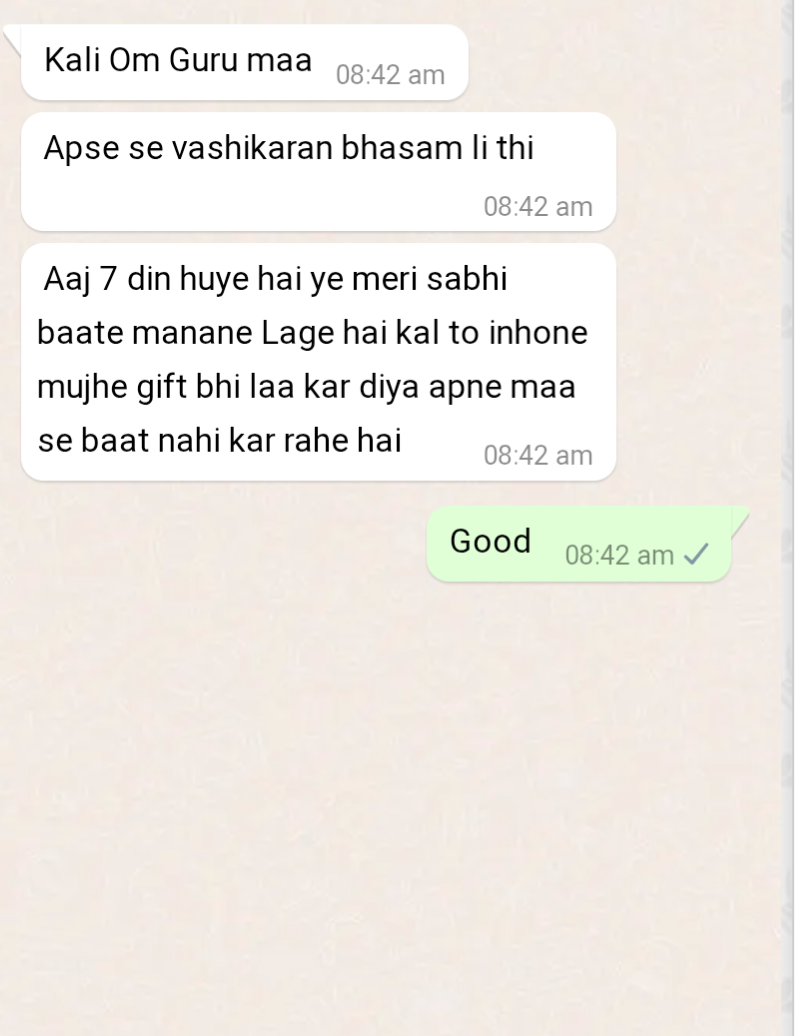797x1036 pixels.
Task: Click the single check mark on the Good message
Action: (696, 554)
